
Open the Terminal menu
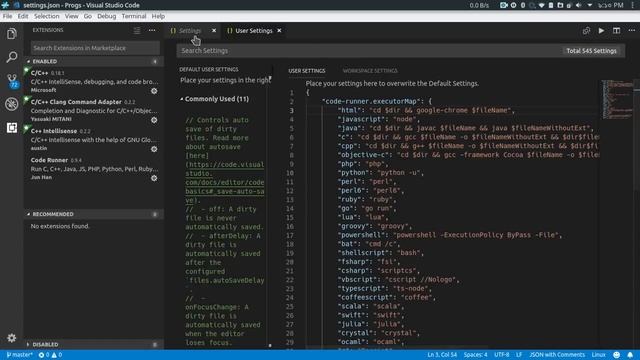[134, 16]
